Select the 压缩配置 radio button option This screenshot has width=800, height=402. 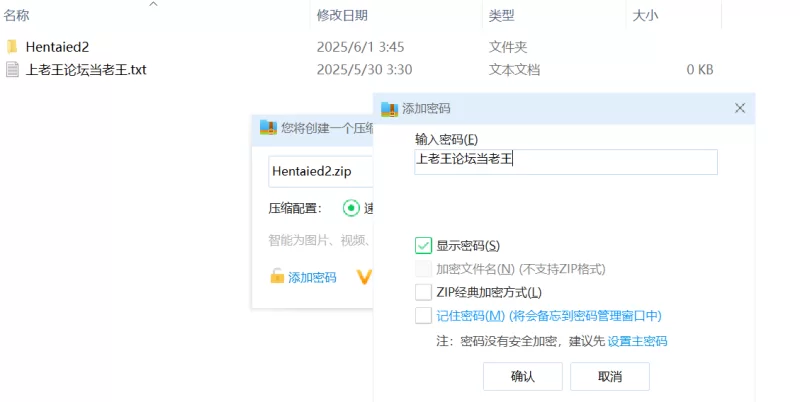351,208
